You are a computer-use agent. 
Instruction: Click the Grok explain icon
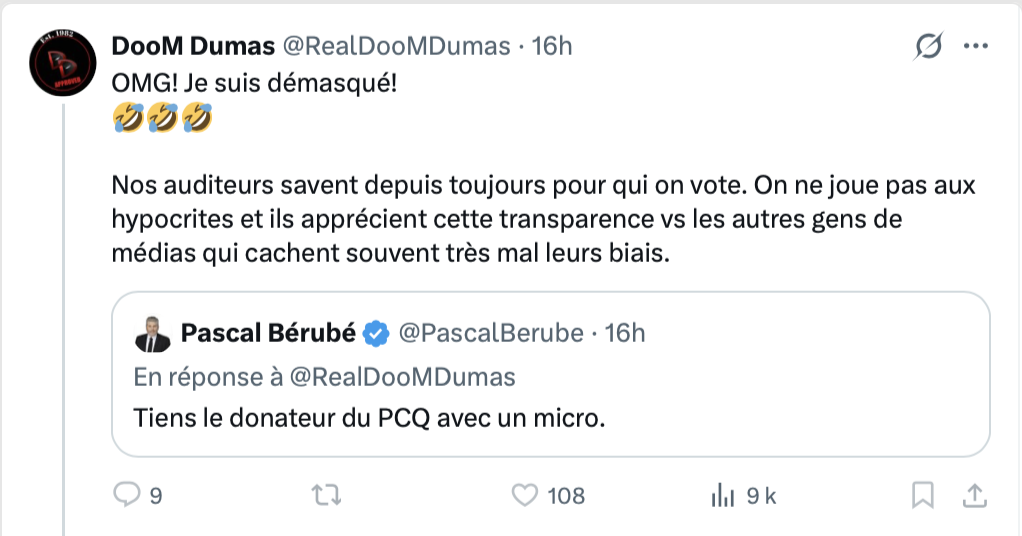[x=929, y=46]
